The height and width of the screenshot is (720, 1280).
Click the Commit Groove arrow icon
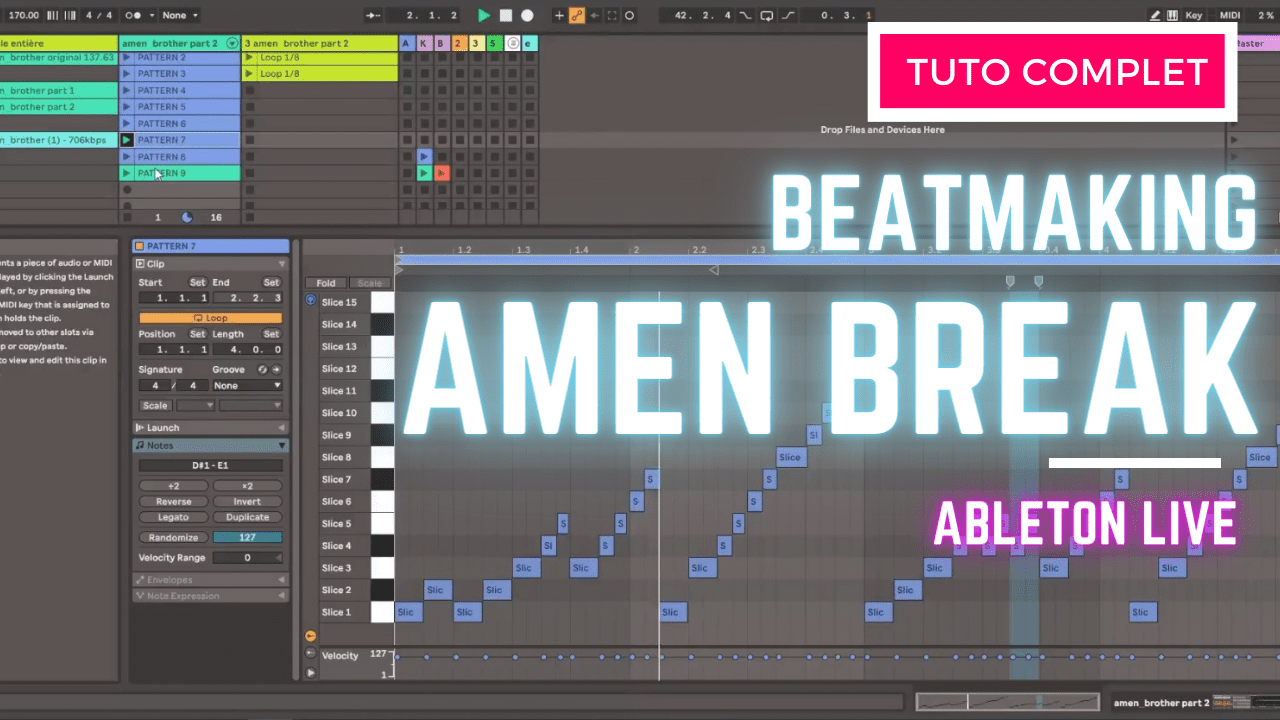pos(276,369)
